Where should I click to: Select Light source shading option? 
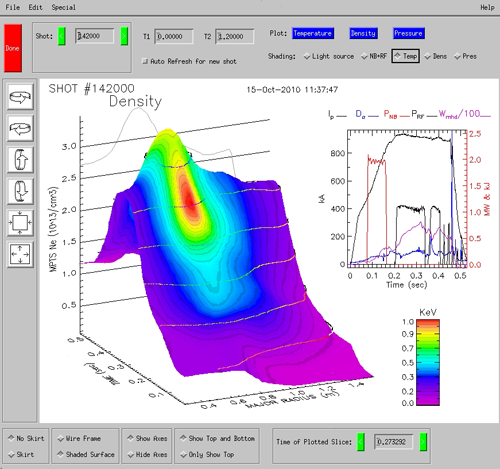point(329,56)
